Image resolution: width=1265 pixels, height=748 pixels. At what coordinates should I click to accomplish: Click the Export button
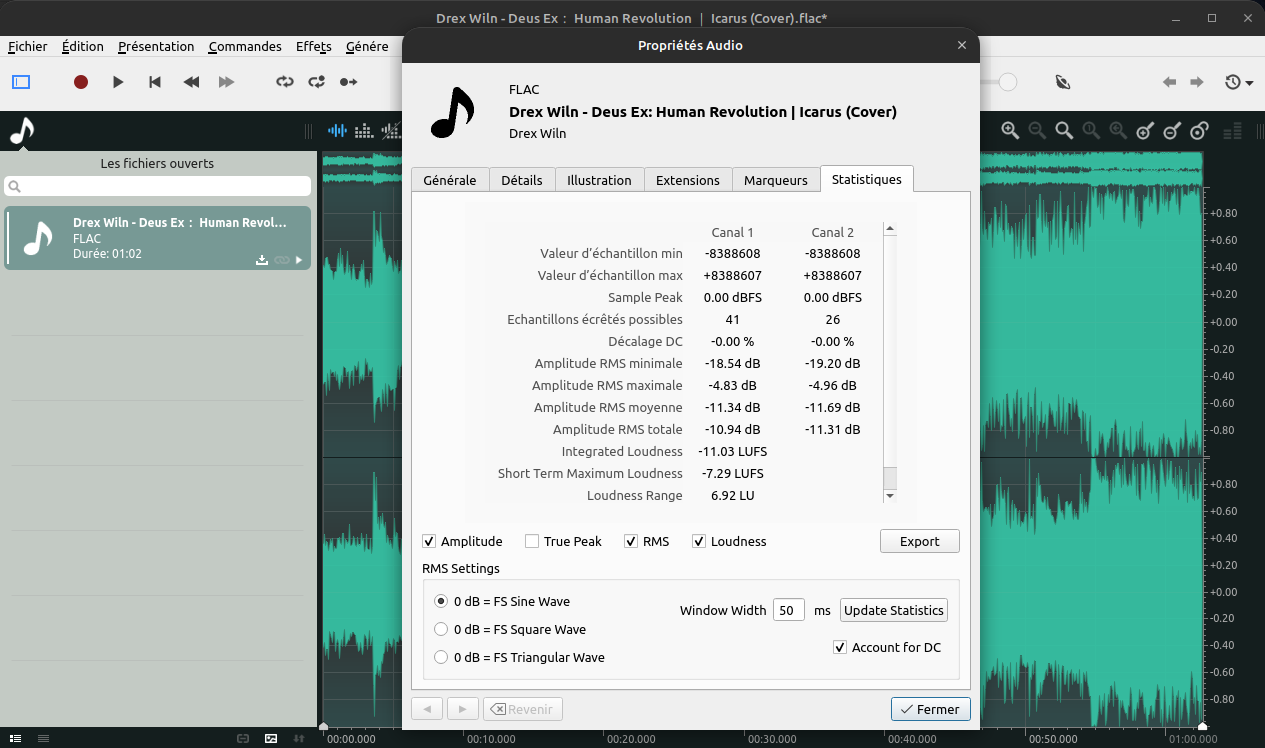919,541
